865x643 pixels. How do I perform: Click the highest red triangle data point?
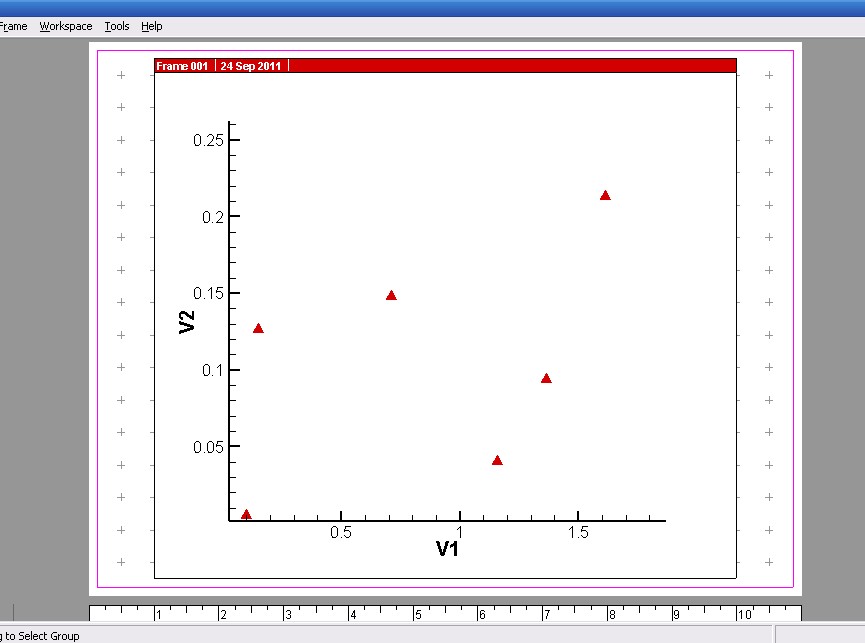click(x=605, y=196)
